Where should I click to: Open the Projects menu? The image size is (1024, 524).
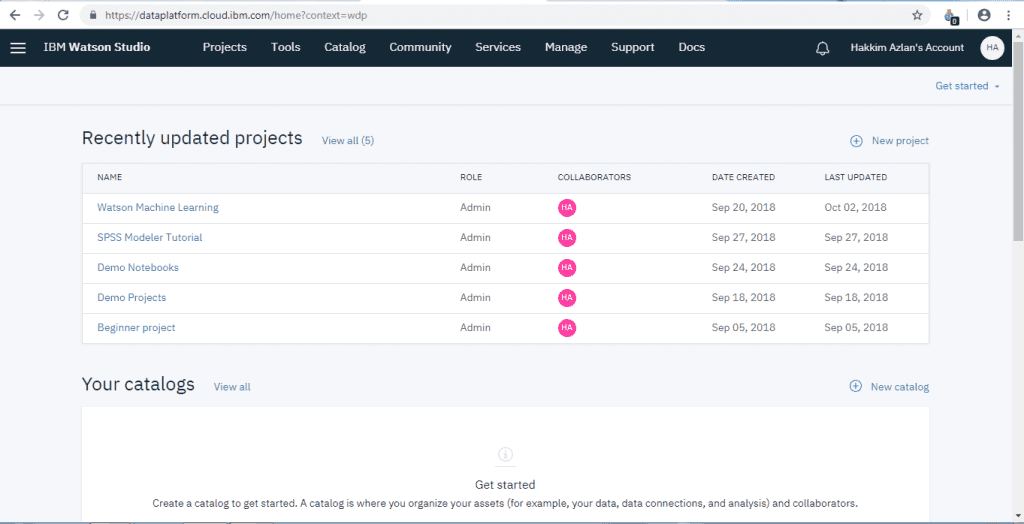point(225,48)
